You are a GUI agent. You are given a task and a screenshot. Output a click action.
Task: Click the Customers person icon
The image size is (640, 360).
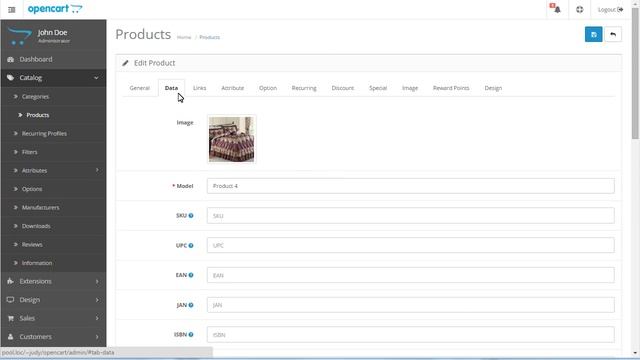11,337
